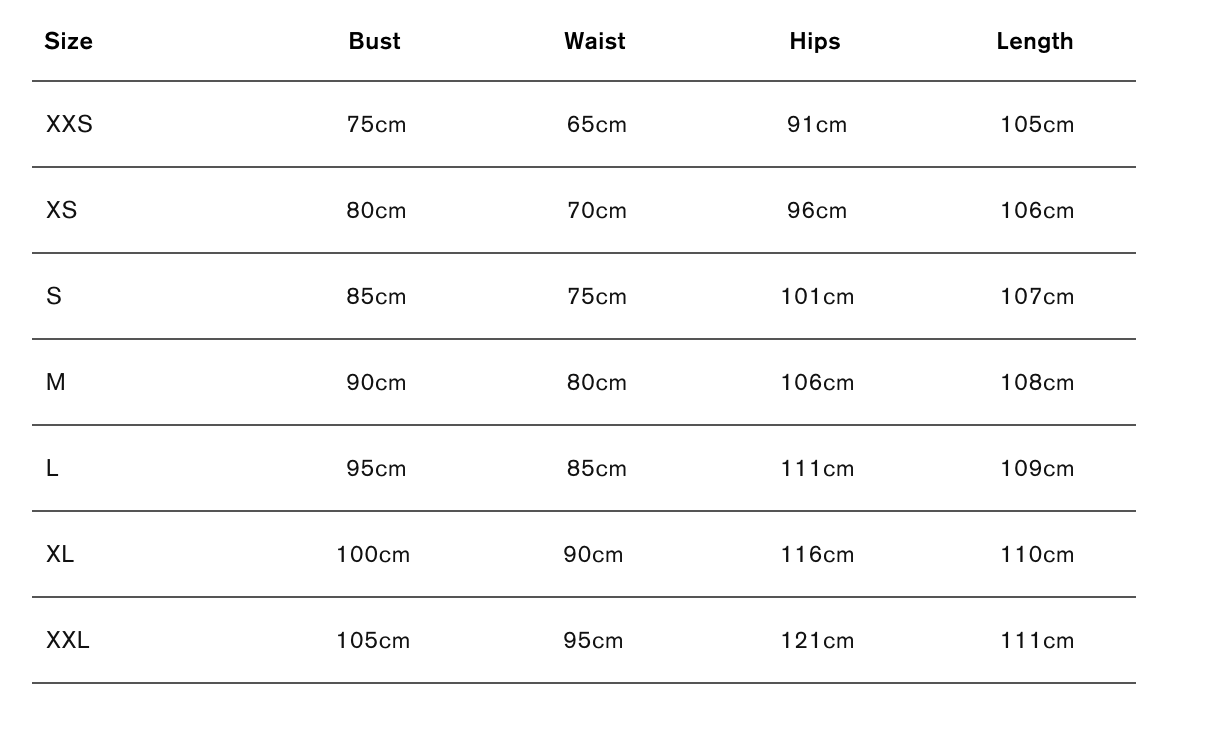1208x742 pixels.
Task: Select the XXS size row label
Action: coord(69,125)
